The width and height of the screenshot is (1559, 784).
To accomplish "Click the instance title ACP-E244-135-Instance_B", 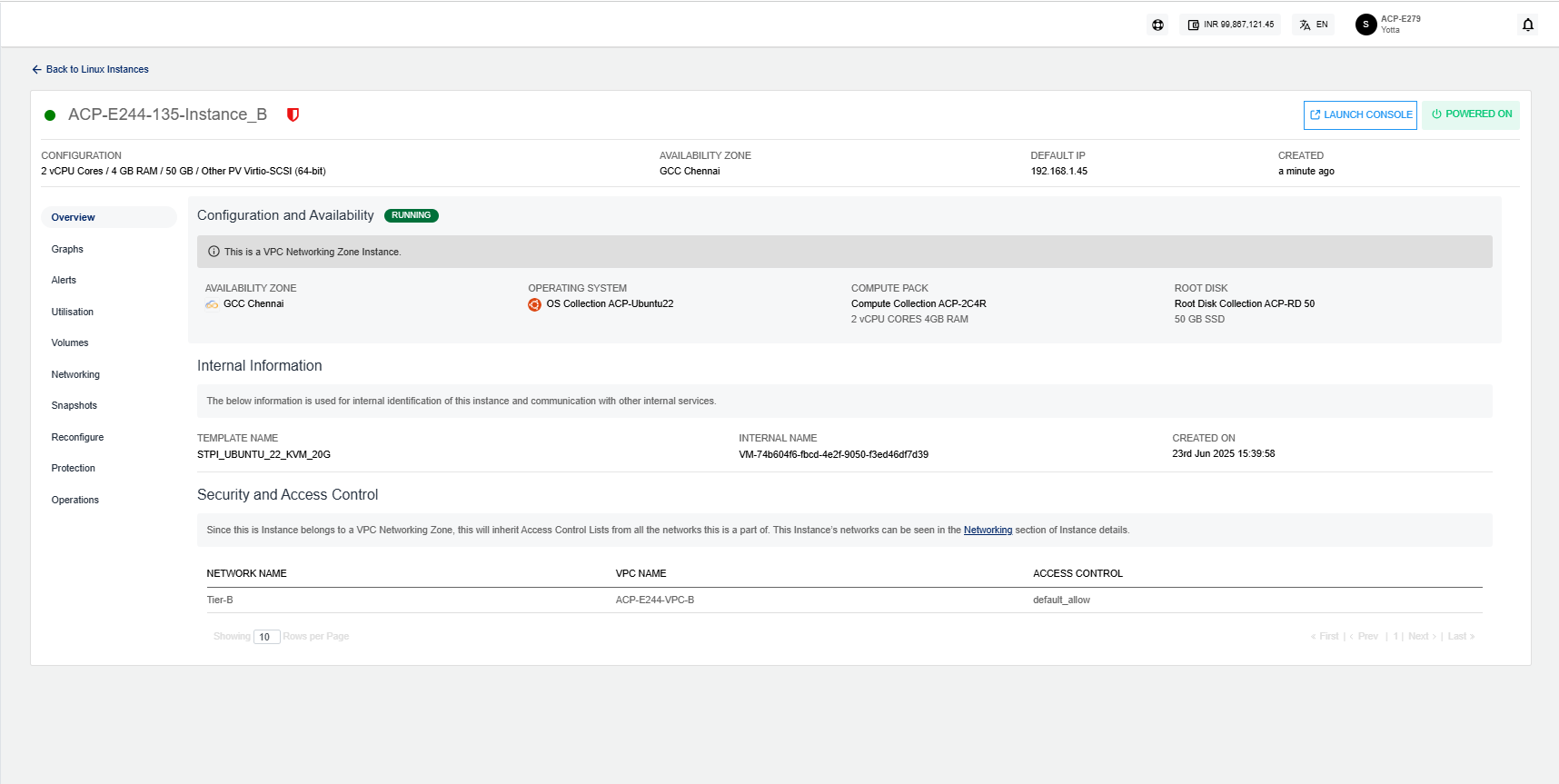I will click(167, 114).
